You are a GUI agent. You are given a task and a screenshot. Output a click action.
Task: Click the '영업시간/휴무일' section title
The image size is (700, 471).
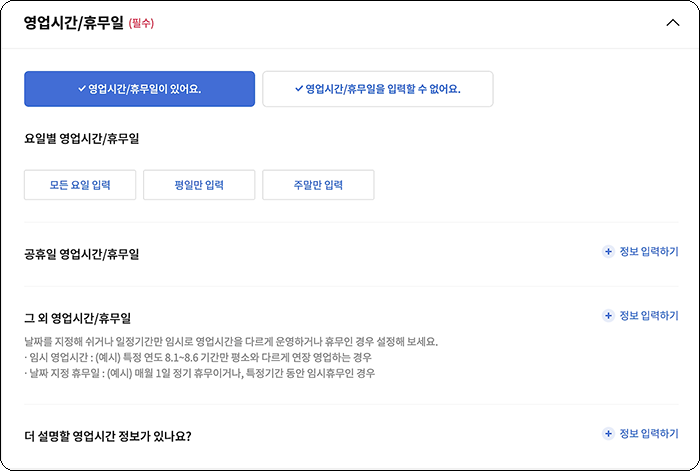74,23
